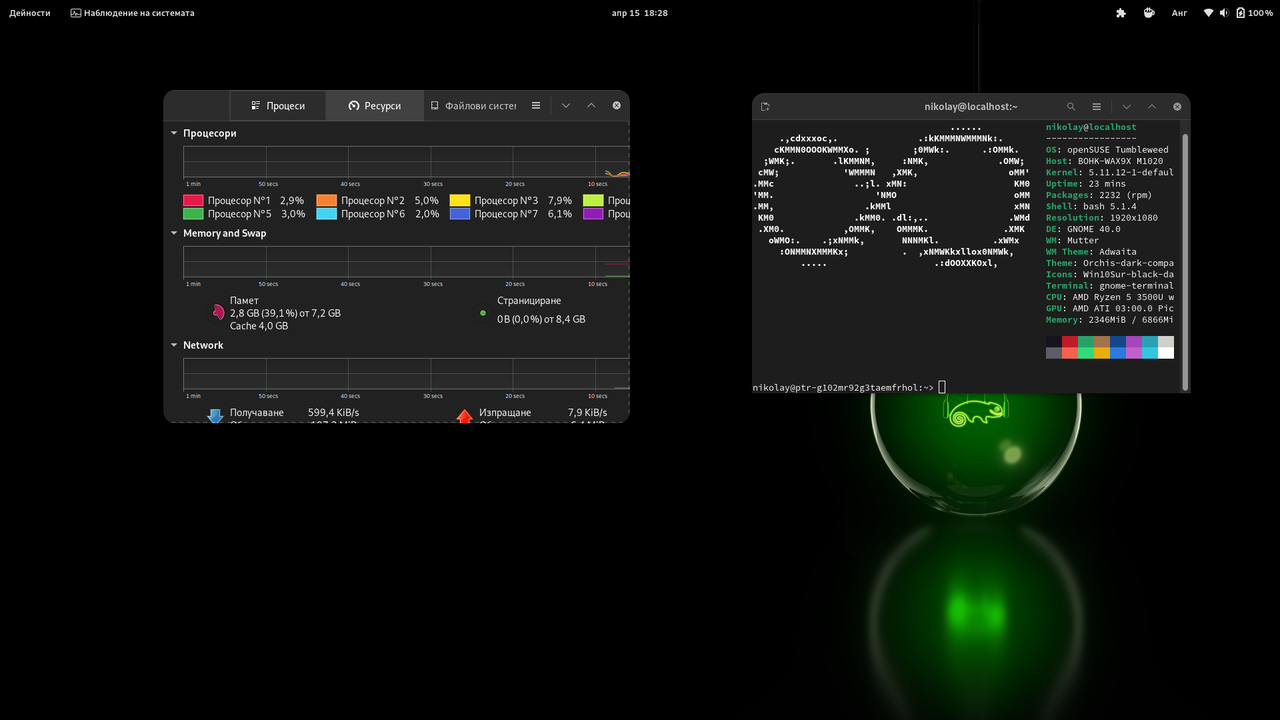
Task: Close the System Monitor window
Action: (x=617, y=105)
